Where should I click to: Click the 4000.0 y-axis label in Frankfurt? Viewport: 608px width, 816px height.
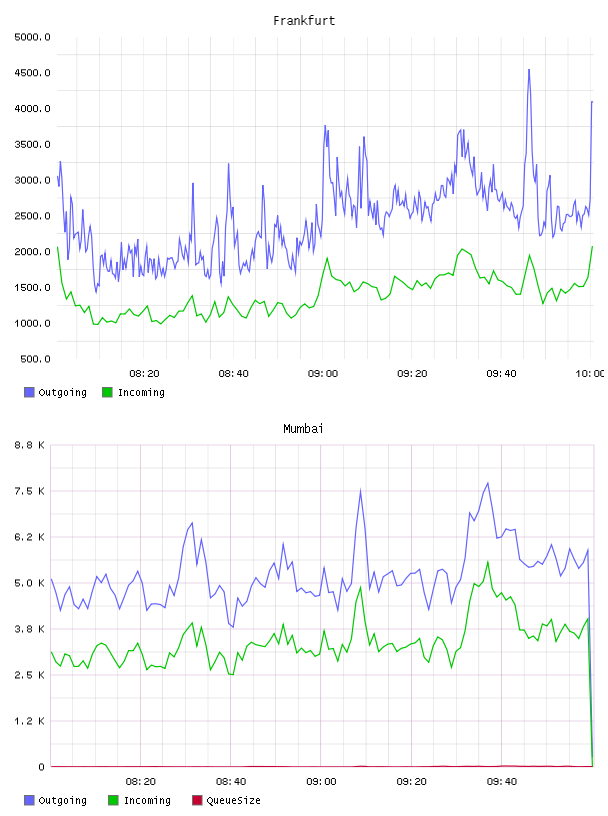pyautogui.click(x=32, y=109)
